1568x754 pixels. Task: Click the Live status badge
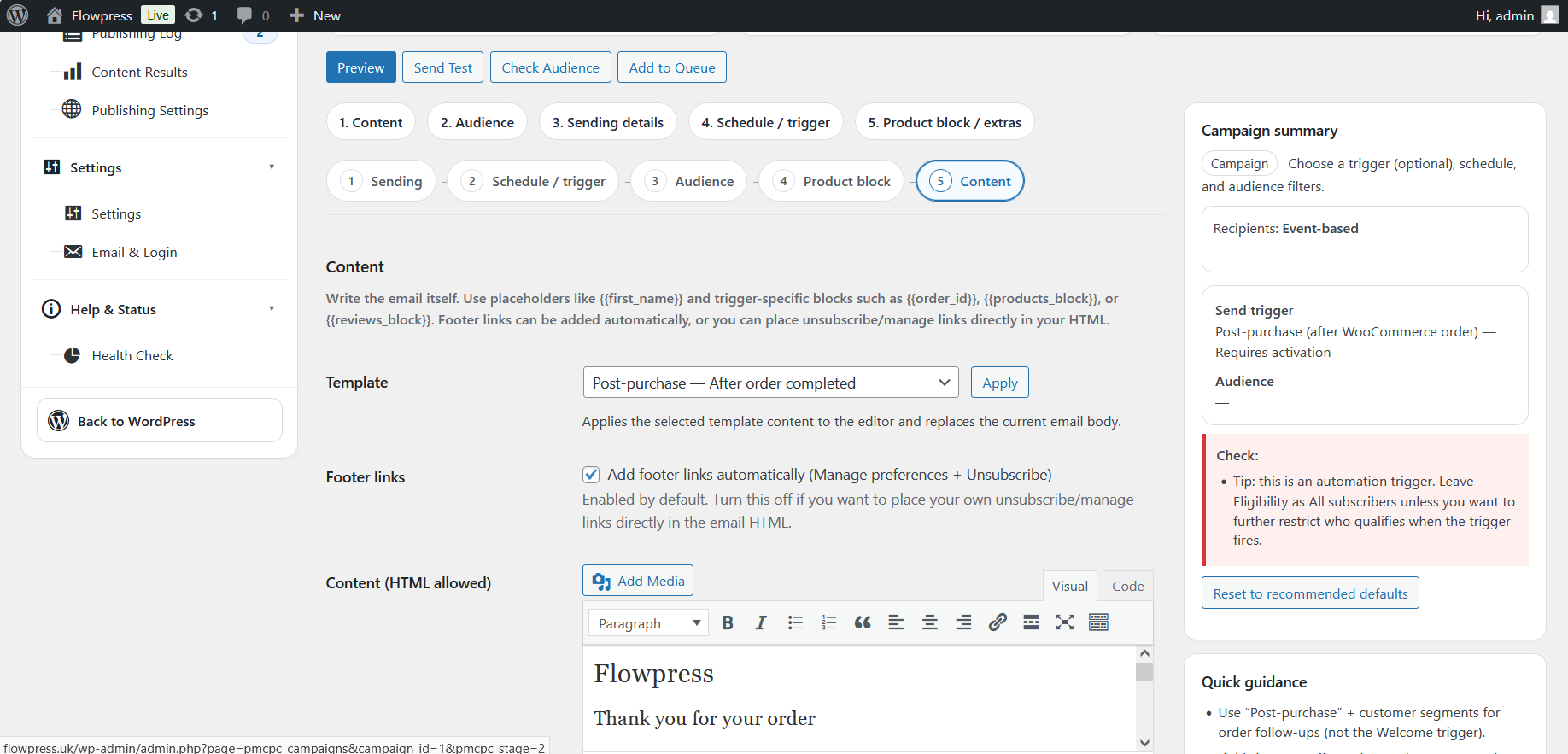pos(157,15)
